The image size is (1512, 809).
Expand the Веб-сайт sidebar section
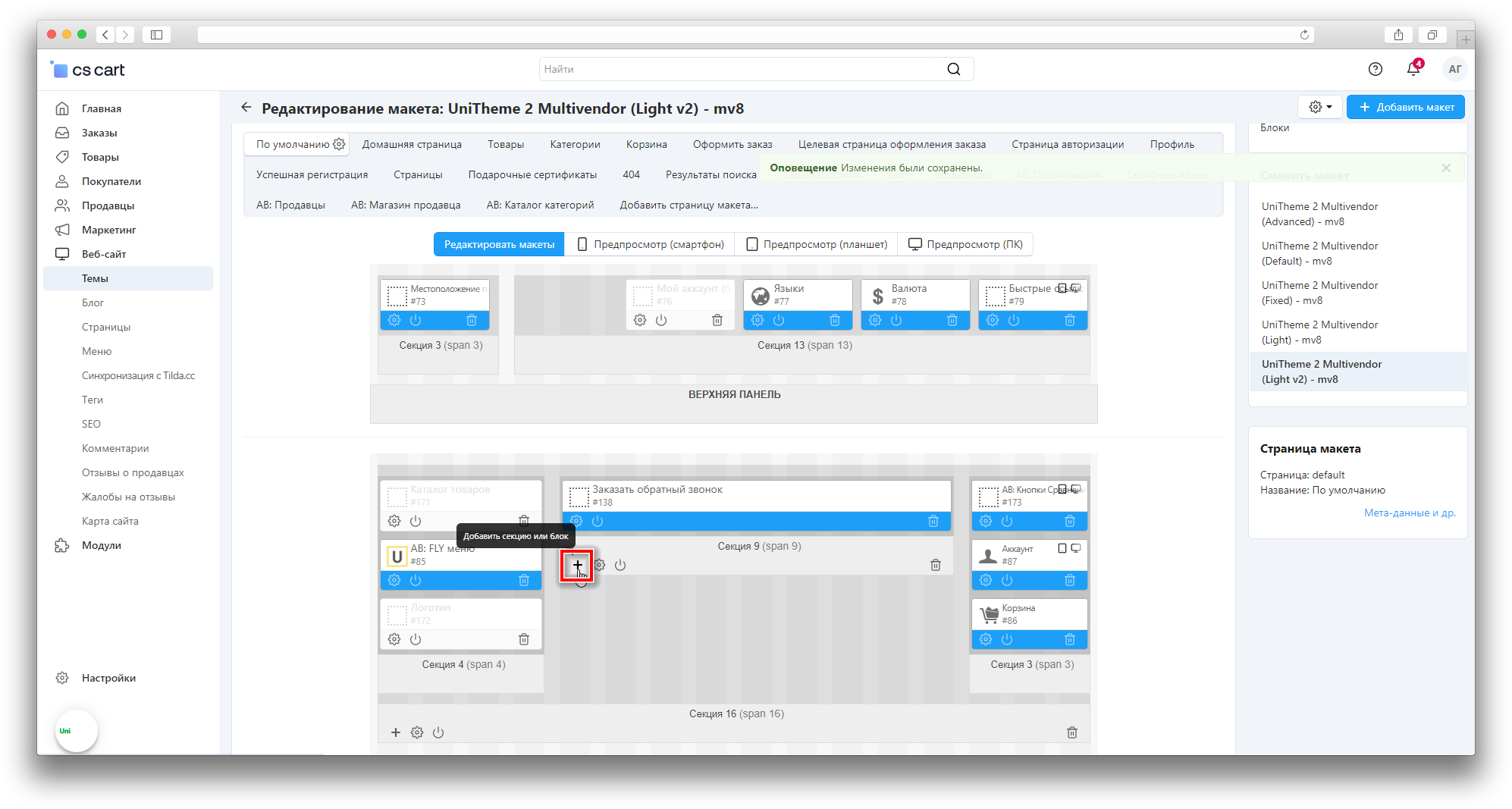[x=104, y=254]
